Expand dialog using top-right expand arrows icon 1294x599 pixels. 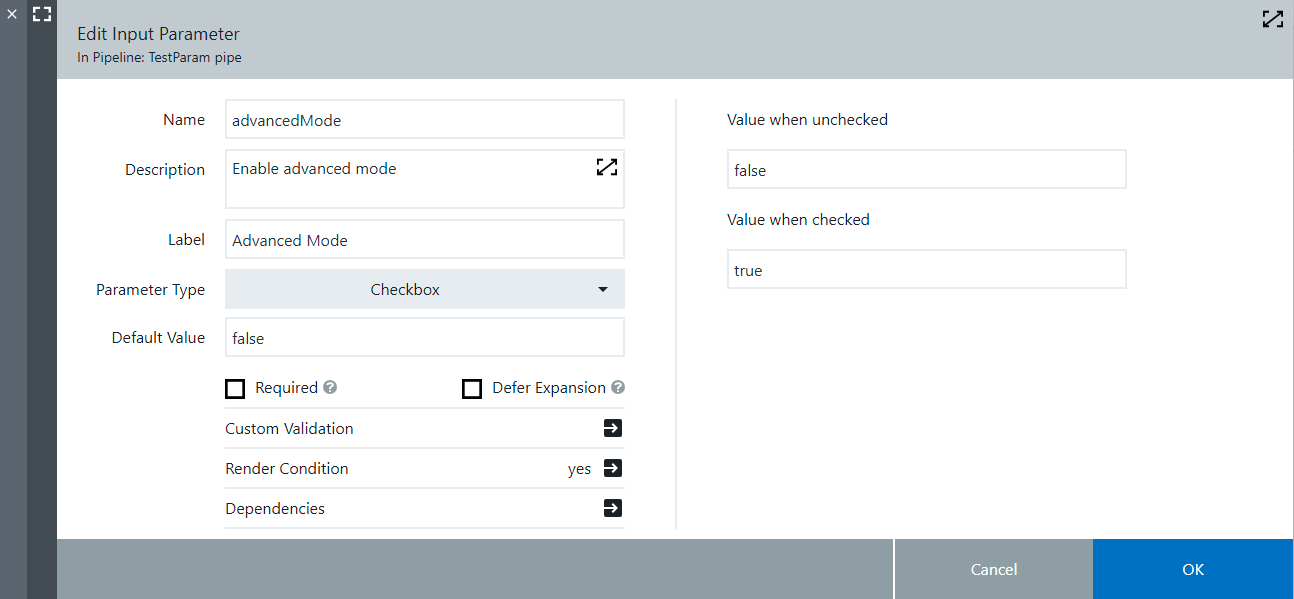[x=1272, y=18]
